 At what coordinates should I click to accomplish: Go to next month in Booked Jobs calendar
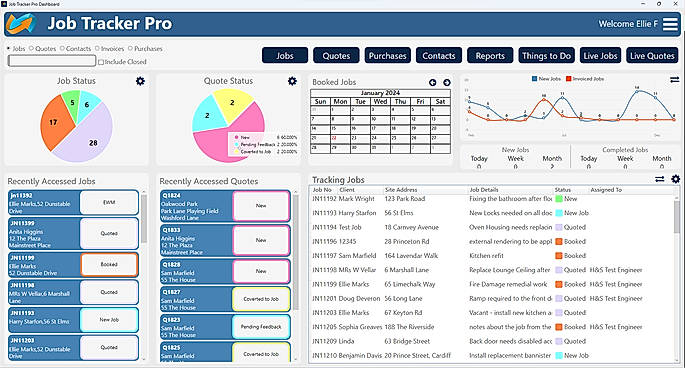[x=447, y=82]
